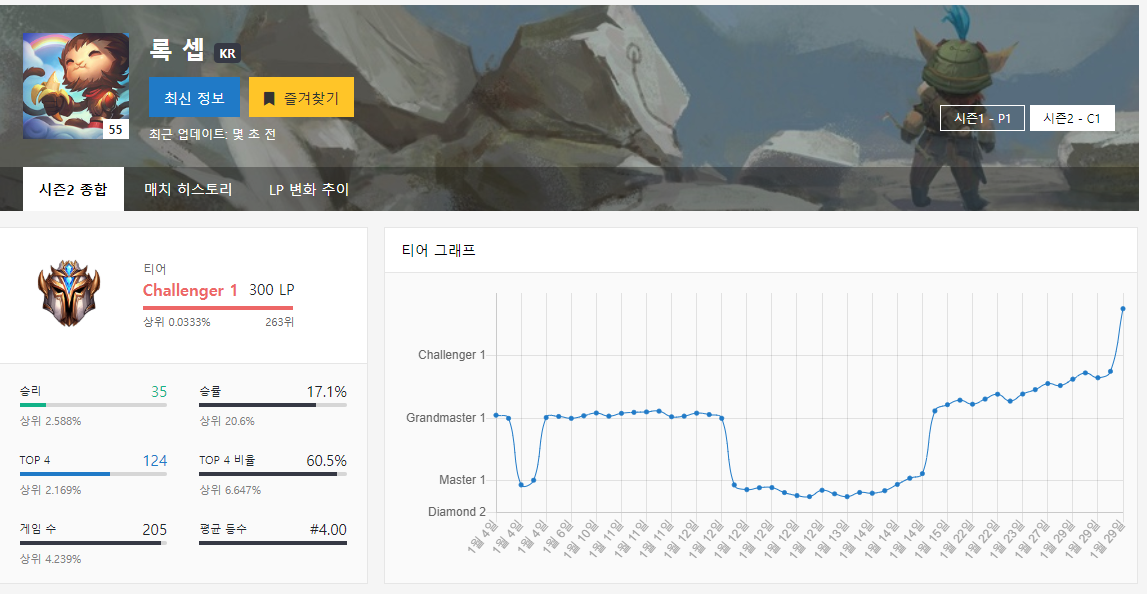Screen dimensions: 1147x594
Task: Click the 상위 6.647% text
Action: click(230, 490)
